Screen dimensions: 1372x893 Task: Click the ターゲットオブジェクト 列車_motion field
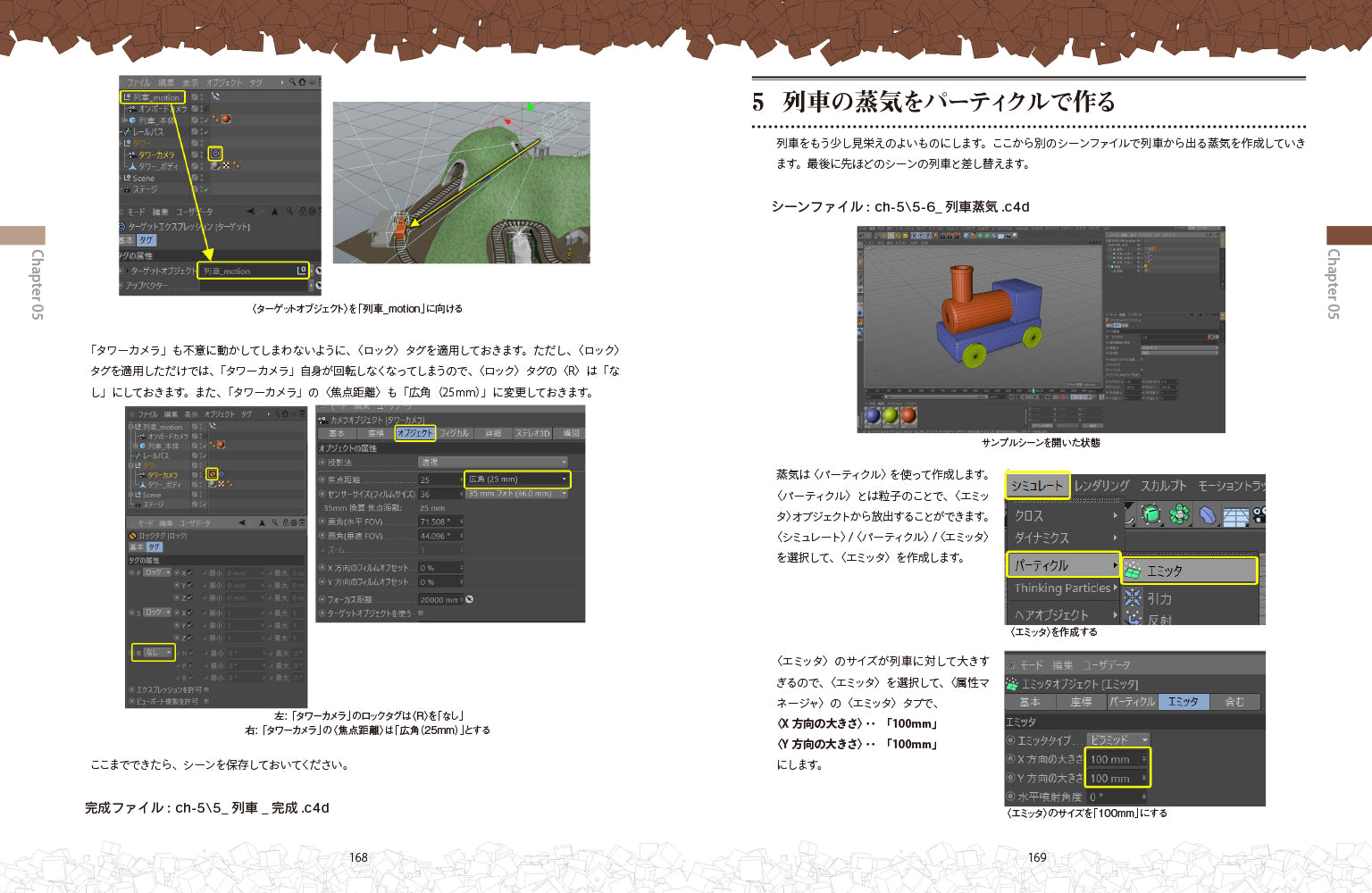[x=254, y=271]
